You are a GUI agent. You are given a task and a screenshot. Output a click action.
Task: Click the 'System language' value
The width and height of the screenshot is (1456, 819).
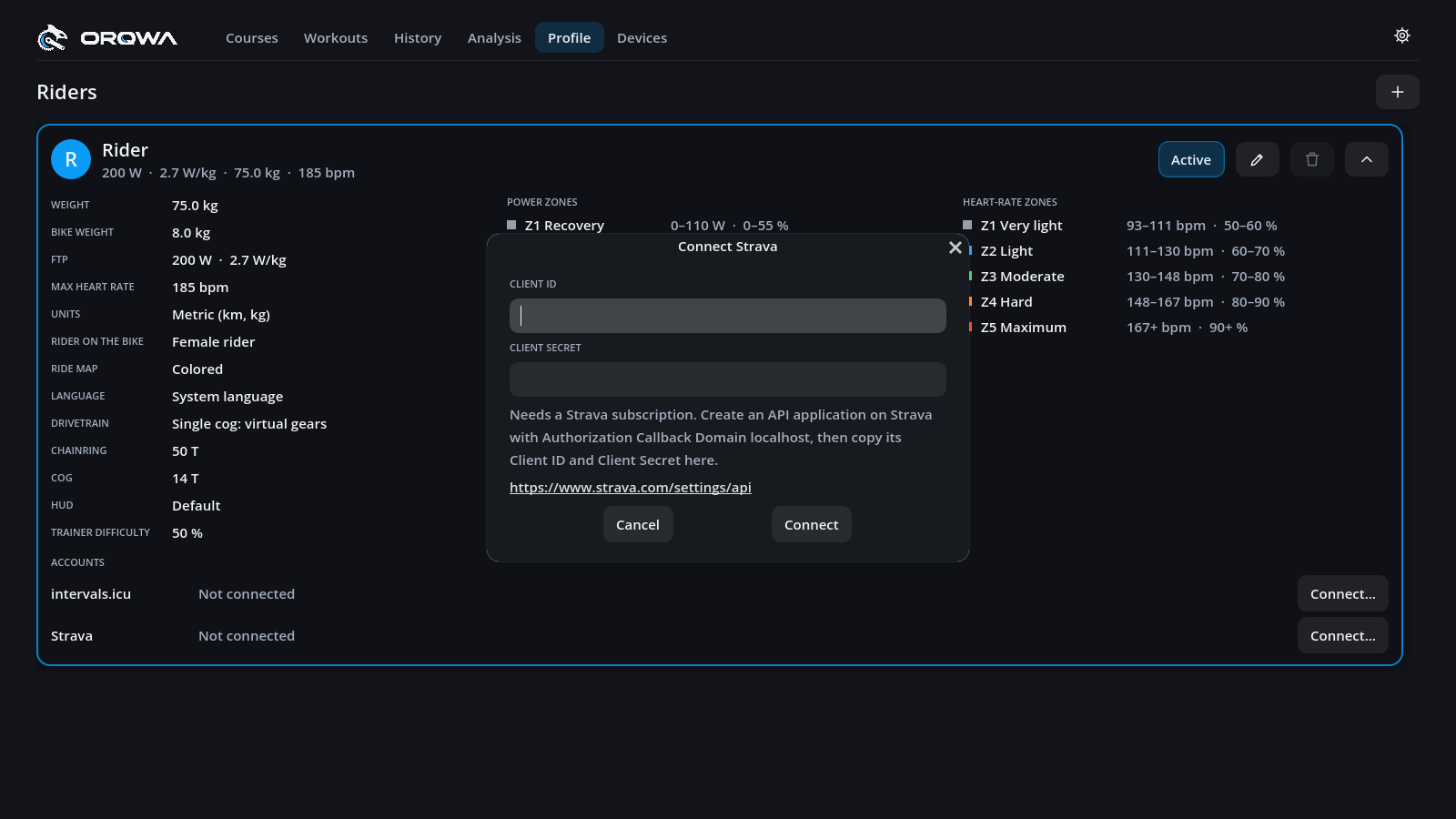227,397
